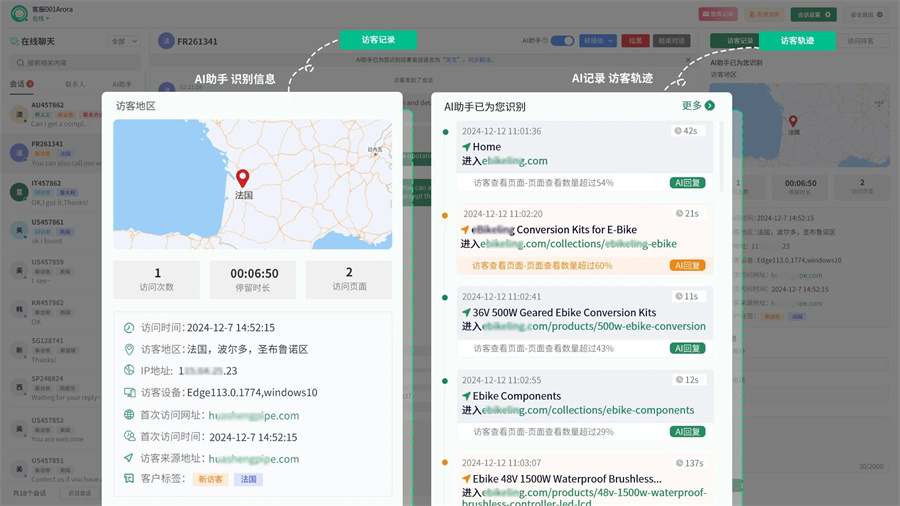Screen dimensions: 900x506
Task: Switch to the 访客轨迹 tab
Action: point(796,41)
